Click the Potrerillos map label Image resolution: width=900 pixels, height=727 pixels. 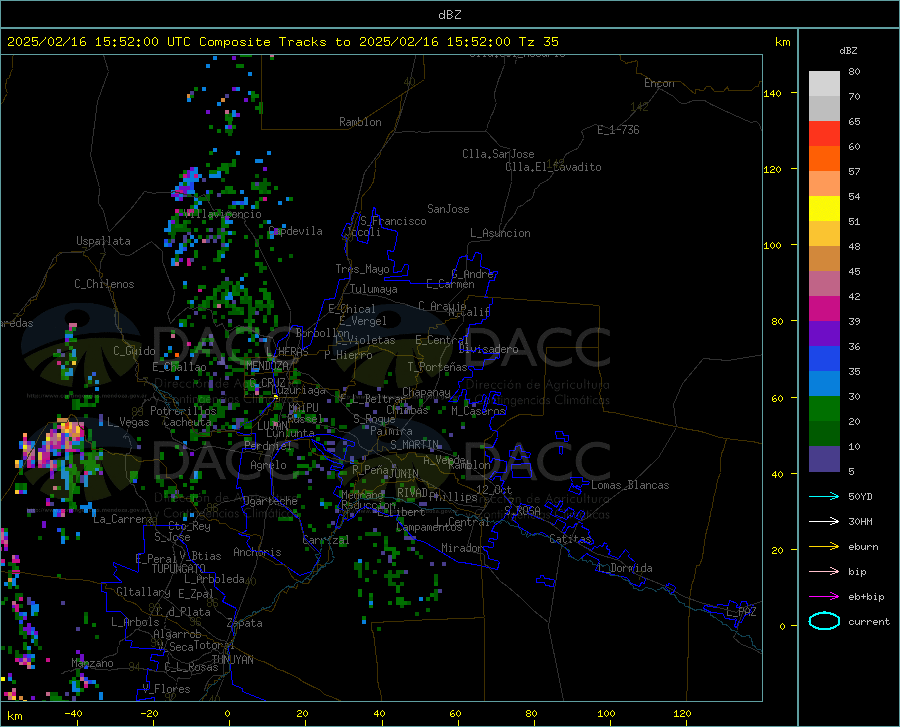click(x=183, y=411)
